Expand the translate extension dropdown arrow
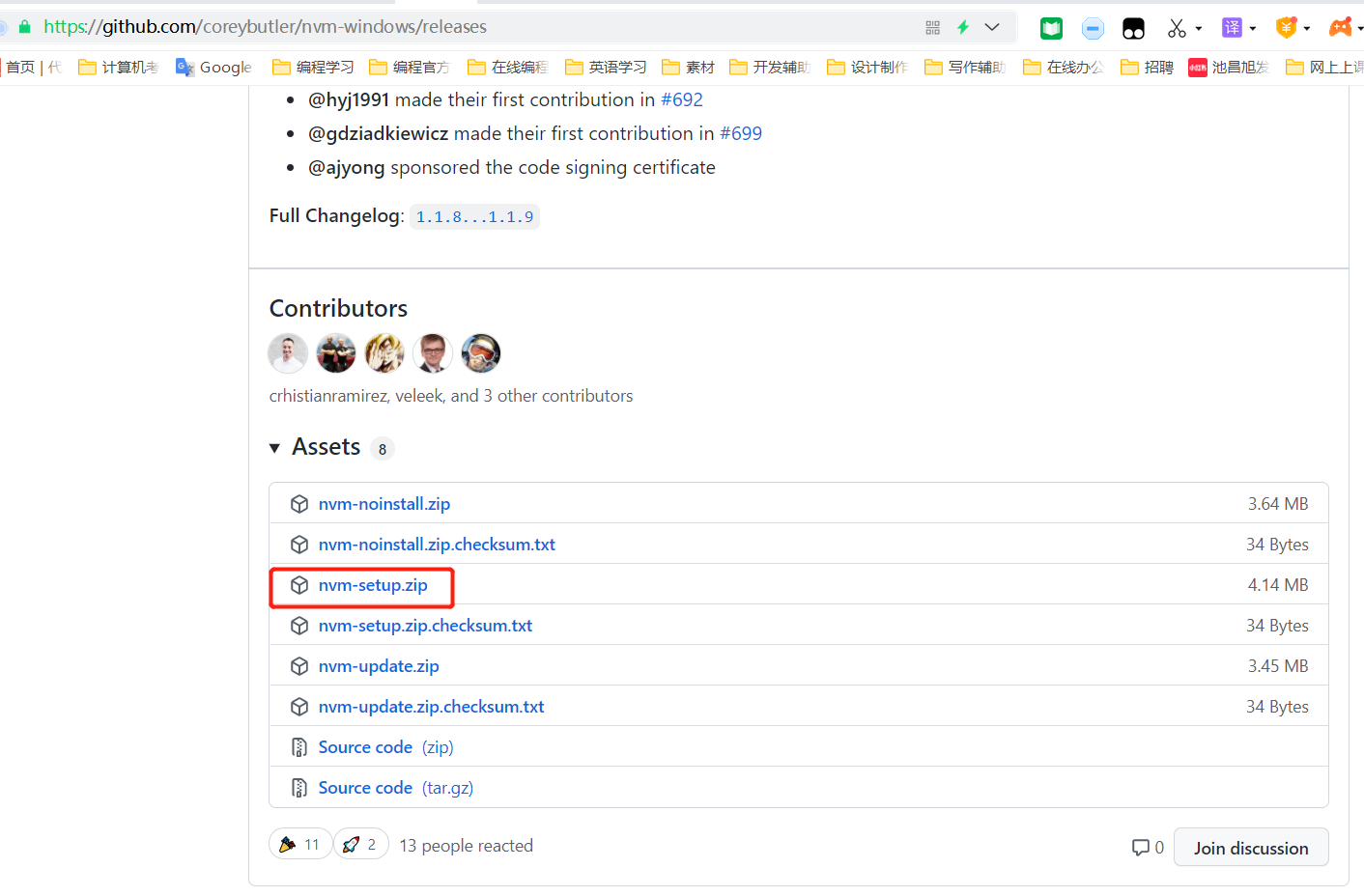1364x896 pixels. [x=1253, y=29]
